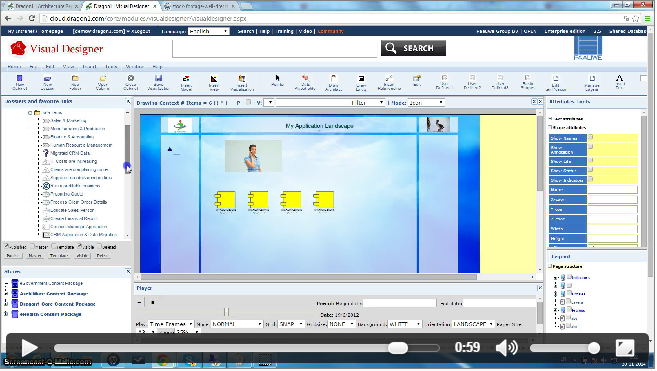Open the language English dropdown
657x371 pixels.
point(208,31)
